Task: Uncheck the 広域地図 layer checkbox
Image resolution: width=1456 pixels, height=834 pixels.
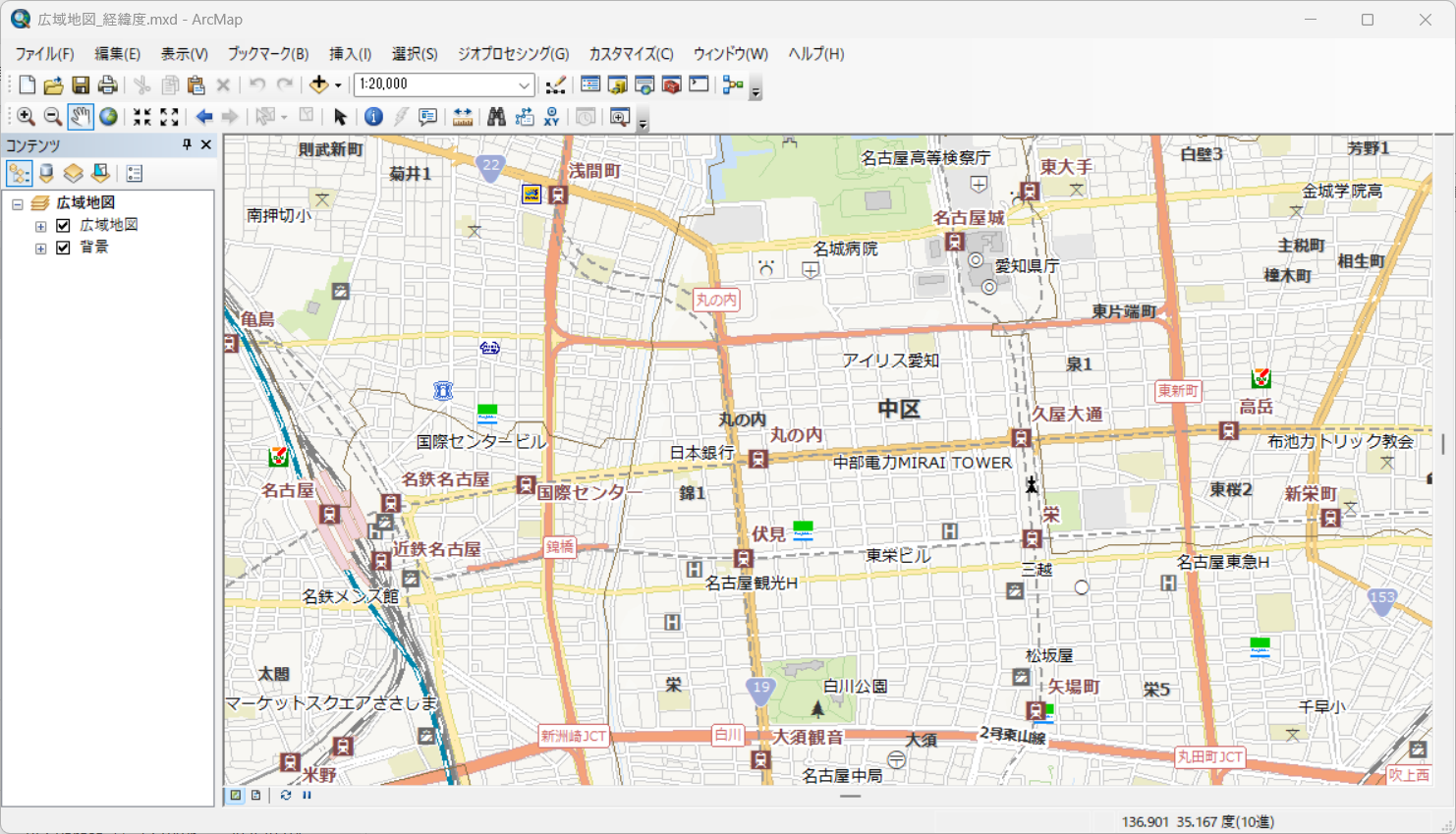Action: pyautogui.click(x=63, y=226)
